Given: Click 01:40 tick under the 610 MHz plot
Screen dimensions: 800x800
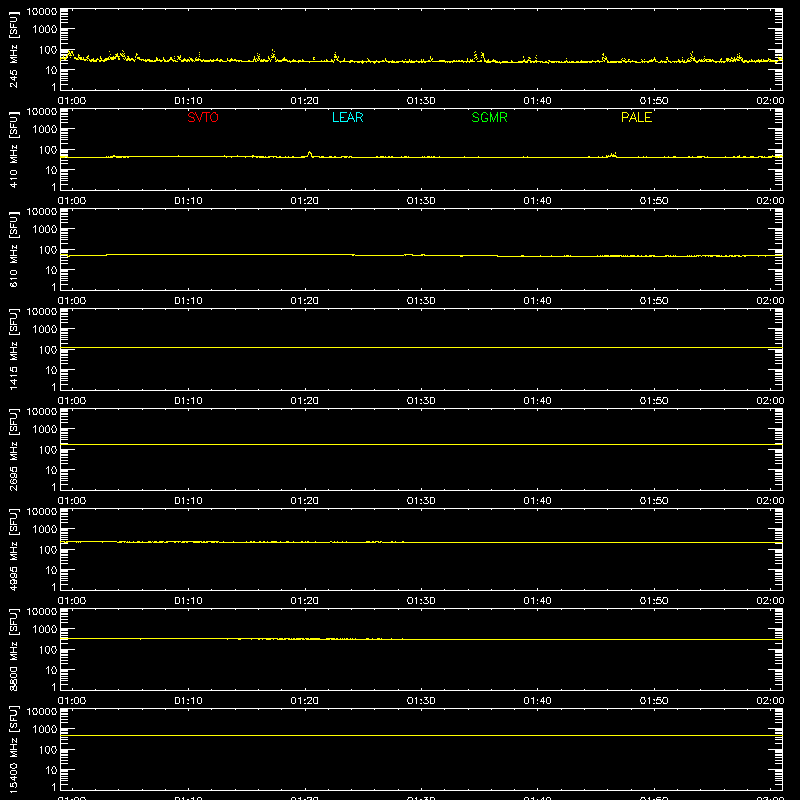Looking at the screenshot, I should tap(537, 301).
